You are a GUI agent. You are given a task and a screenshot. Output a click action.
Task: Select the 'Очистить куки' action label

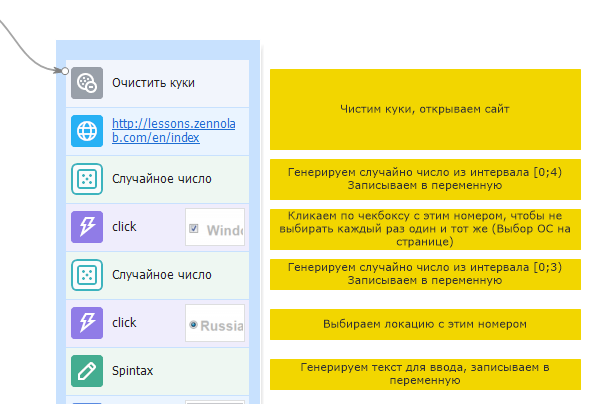[x=153, y=83]
